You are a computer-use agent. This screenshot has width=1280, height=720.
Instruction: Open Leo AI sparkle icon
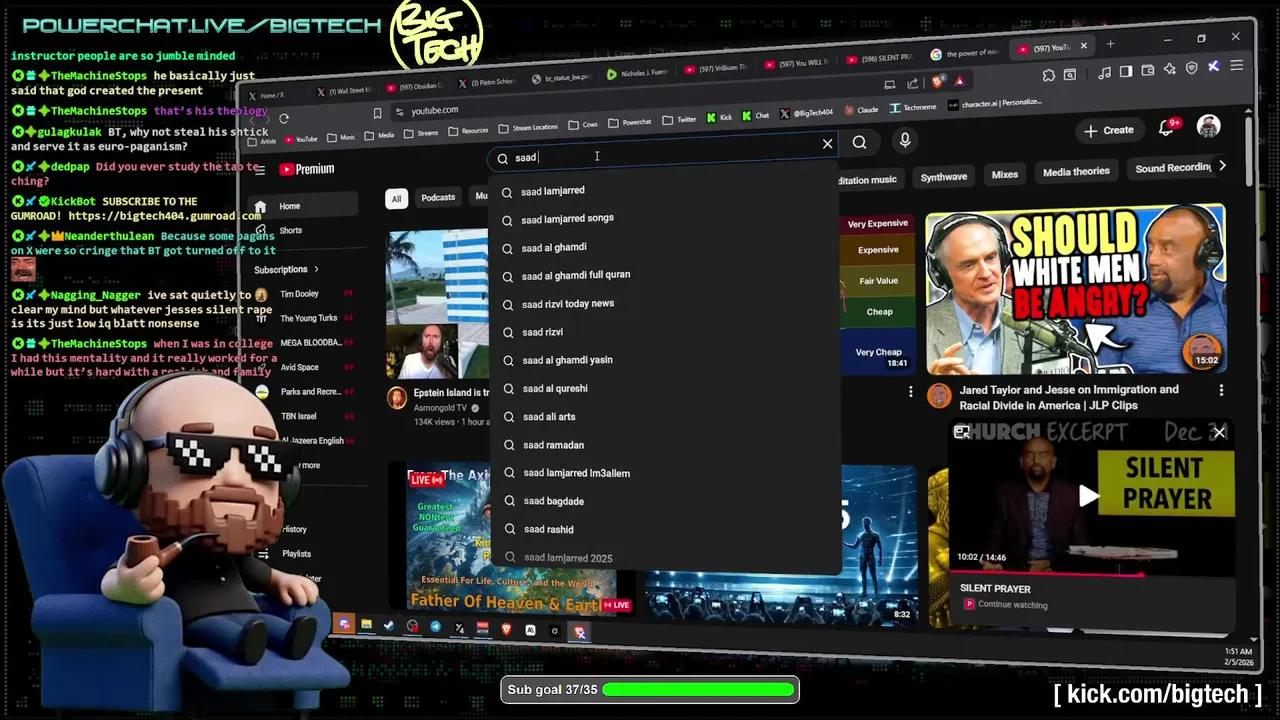pos(1169,69)
